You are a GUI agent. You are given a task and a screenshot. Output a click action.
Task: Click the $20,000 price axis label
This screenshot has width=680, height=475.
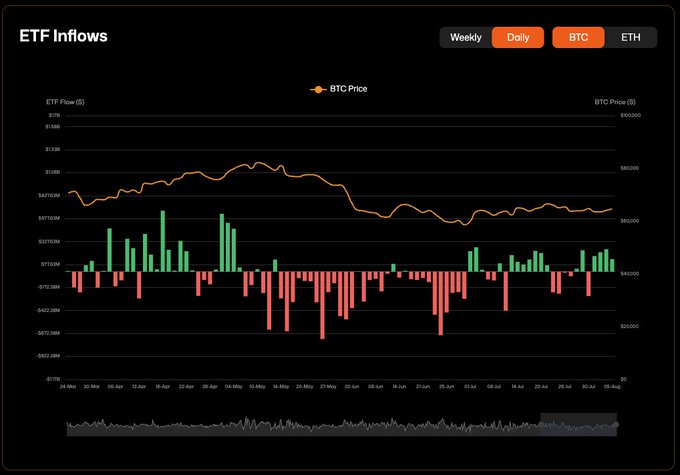[630, 326]
